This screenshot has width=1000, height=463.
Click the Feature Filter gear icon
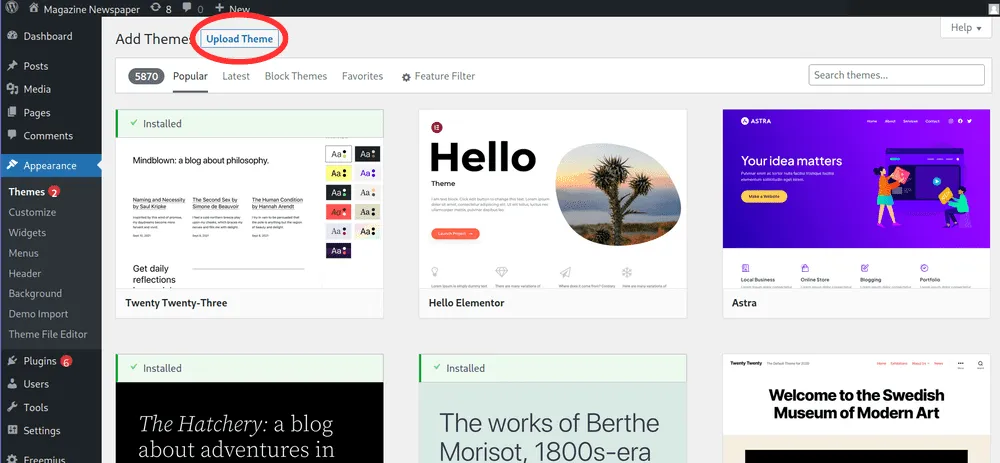click(406, 77)
